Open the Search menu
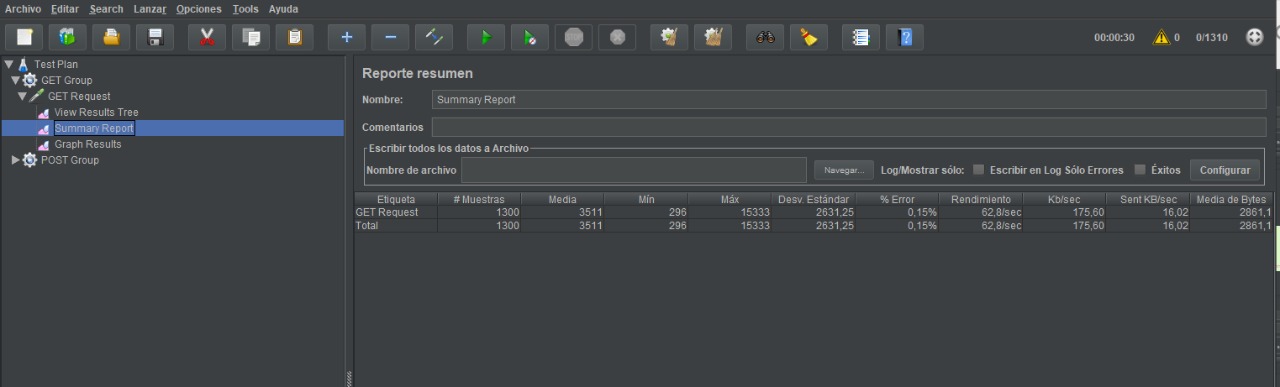Viewport: 1280px width, 387px height. (x=106, y=9)
